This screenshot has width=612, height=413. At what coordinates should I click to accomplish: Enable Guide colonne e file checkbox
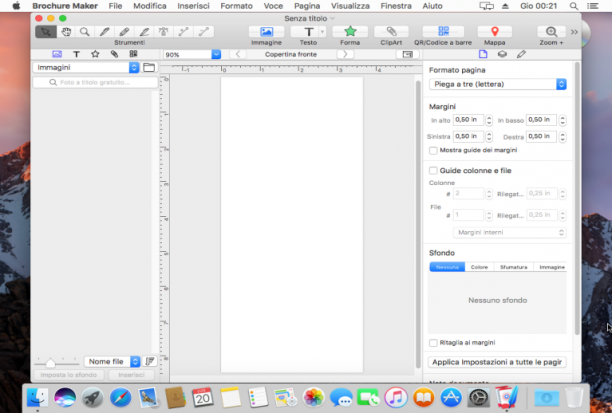coord(433,171)
